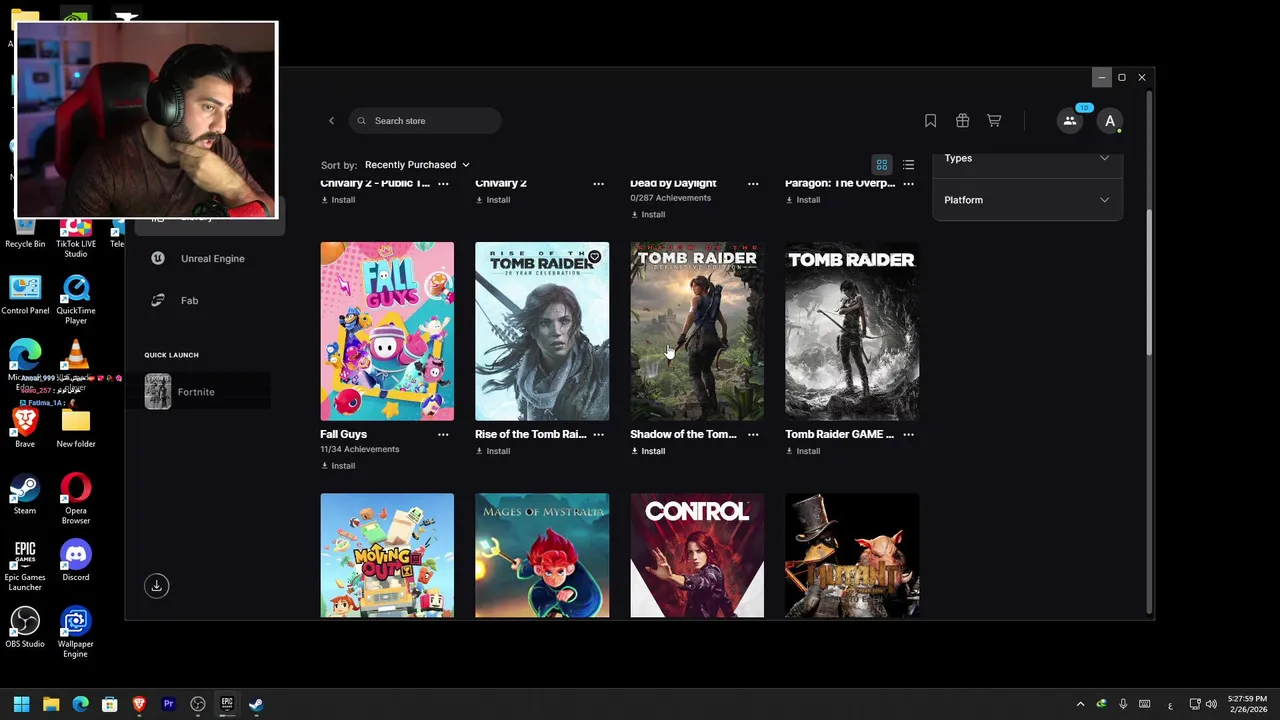Install Shadow of the Tomb Raider
The height and width of the screenshot is (720, 1280).
[648, 451]
